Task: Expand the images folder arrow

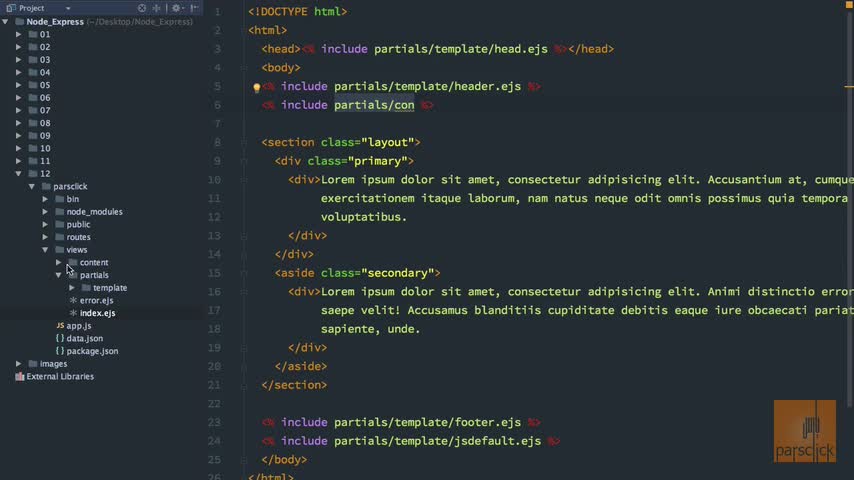Action: coord(19,363)
